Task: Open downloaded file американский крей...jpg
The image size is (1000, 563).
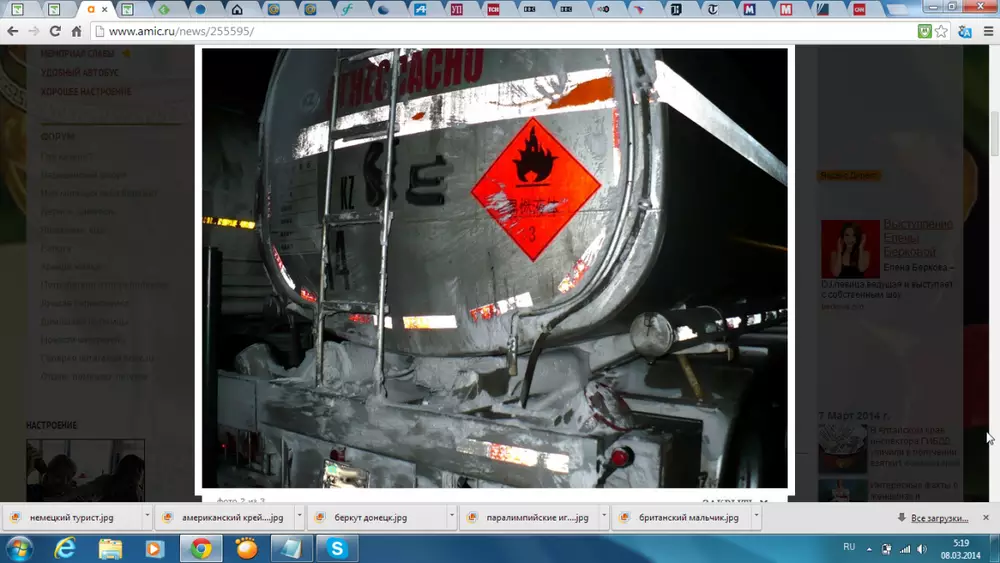Action: tap(229, 518)
